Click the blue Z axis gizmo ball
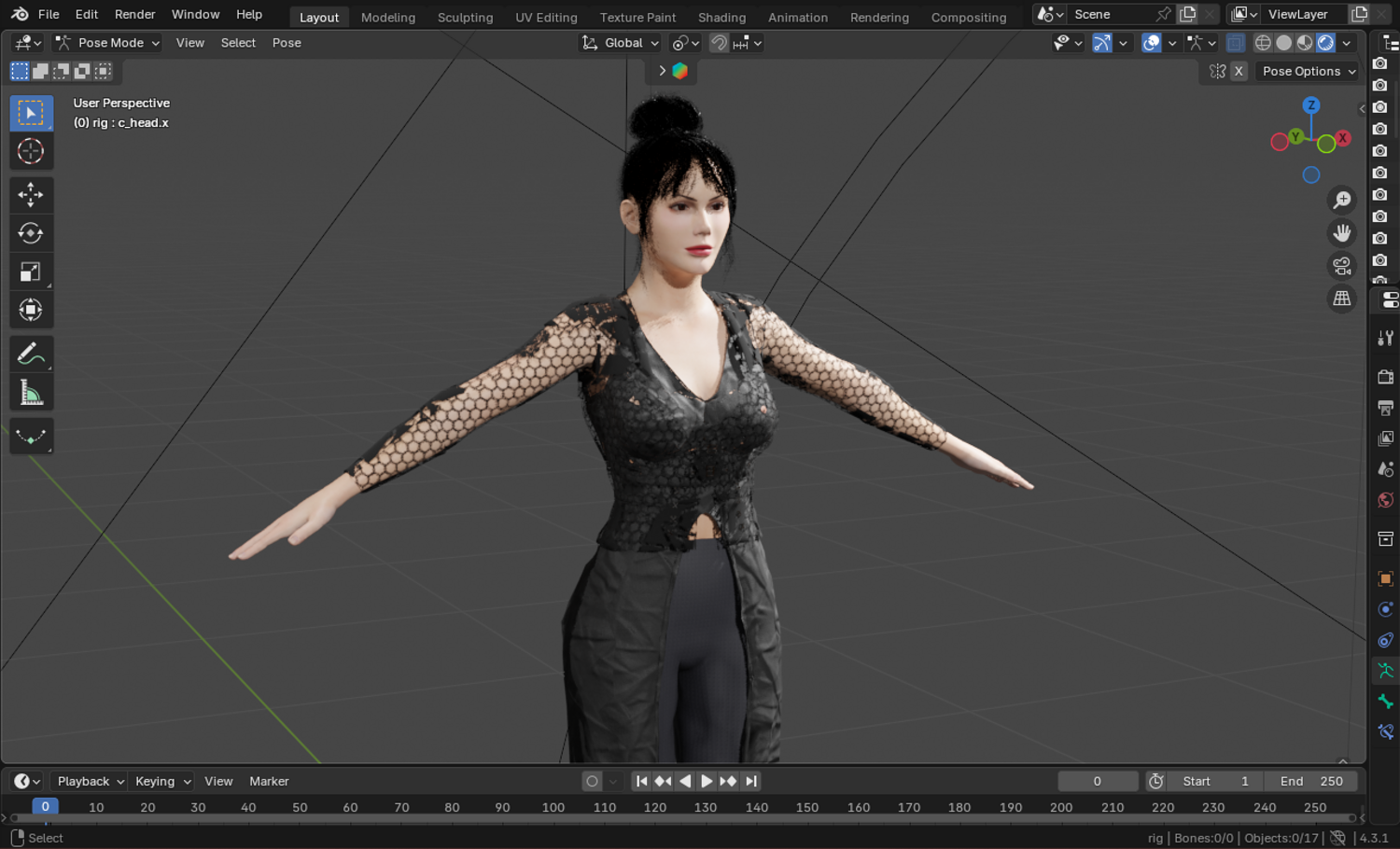Image resolution: width=1400 pixels, height=849 pixels. 1311,105
